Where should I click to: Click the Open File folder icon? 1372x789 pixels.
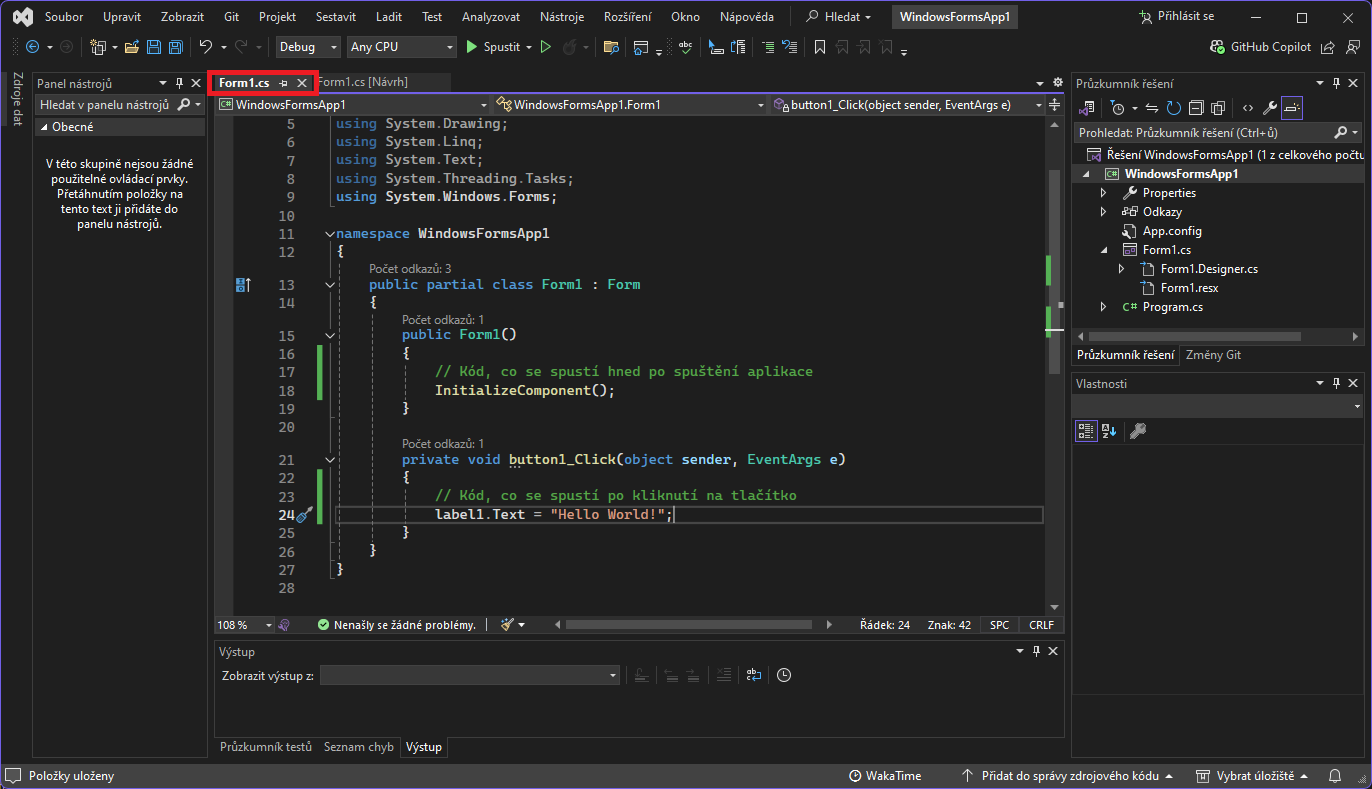pyautogui.click(x=131, y=47)
